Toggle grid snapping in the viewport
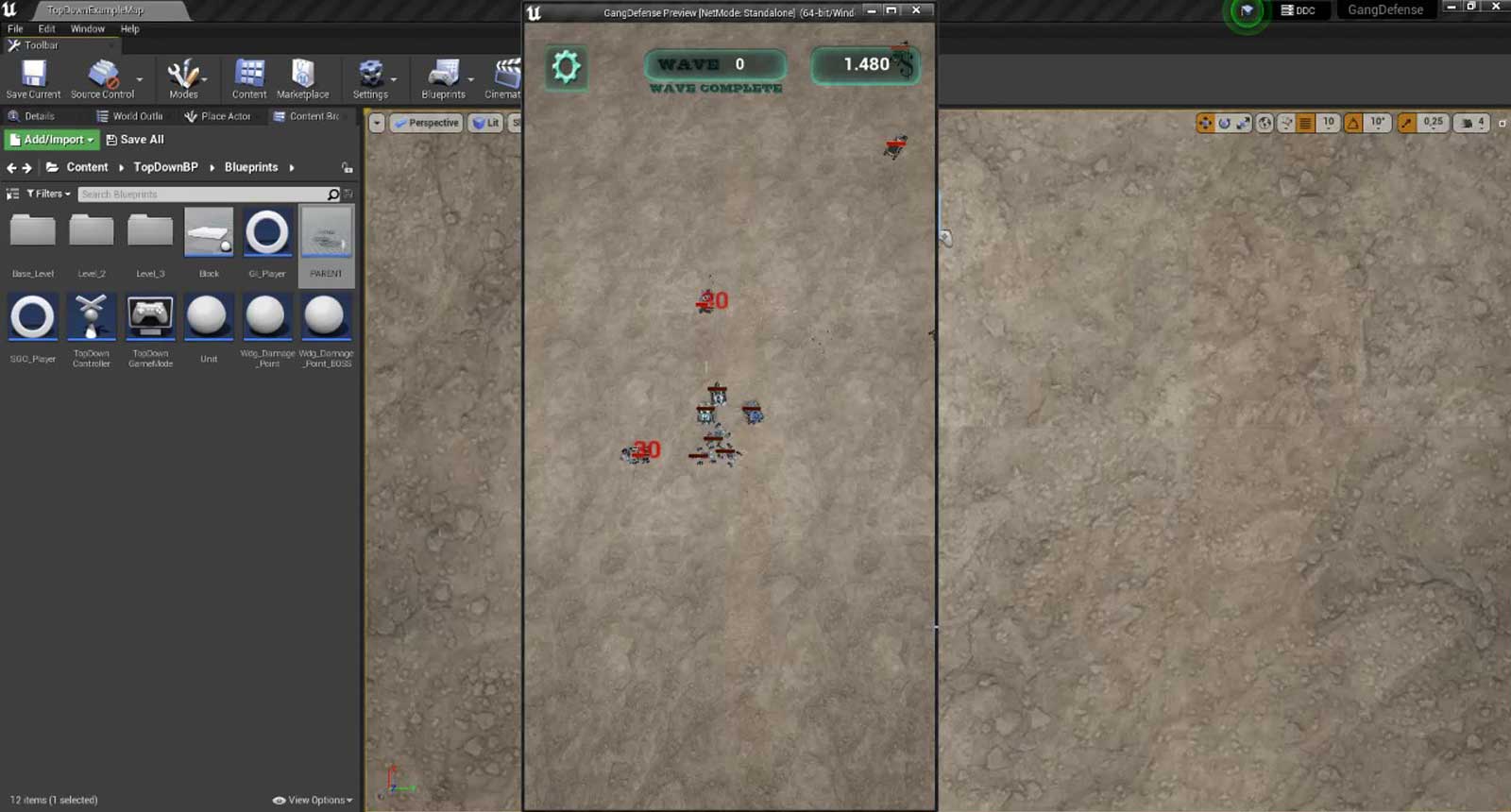 (x=1305, y=123)
